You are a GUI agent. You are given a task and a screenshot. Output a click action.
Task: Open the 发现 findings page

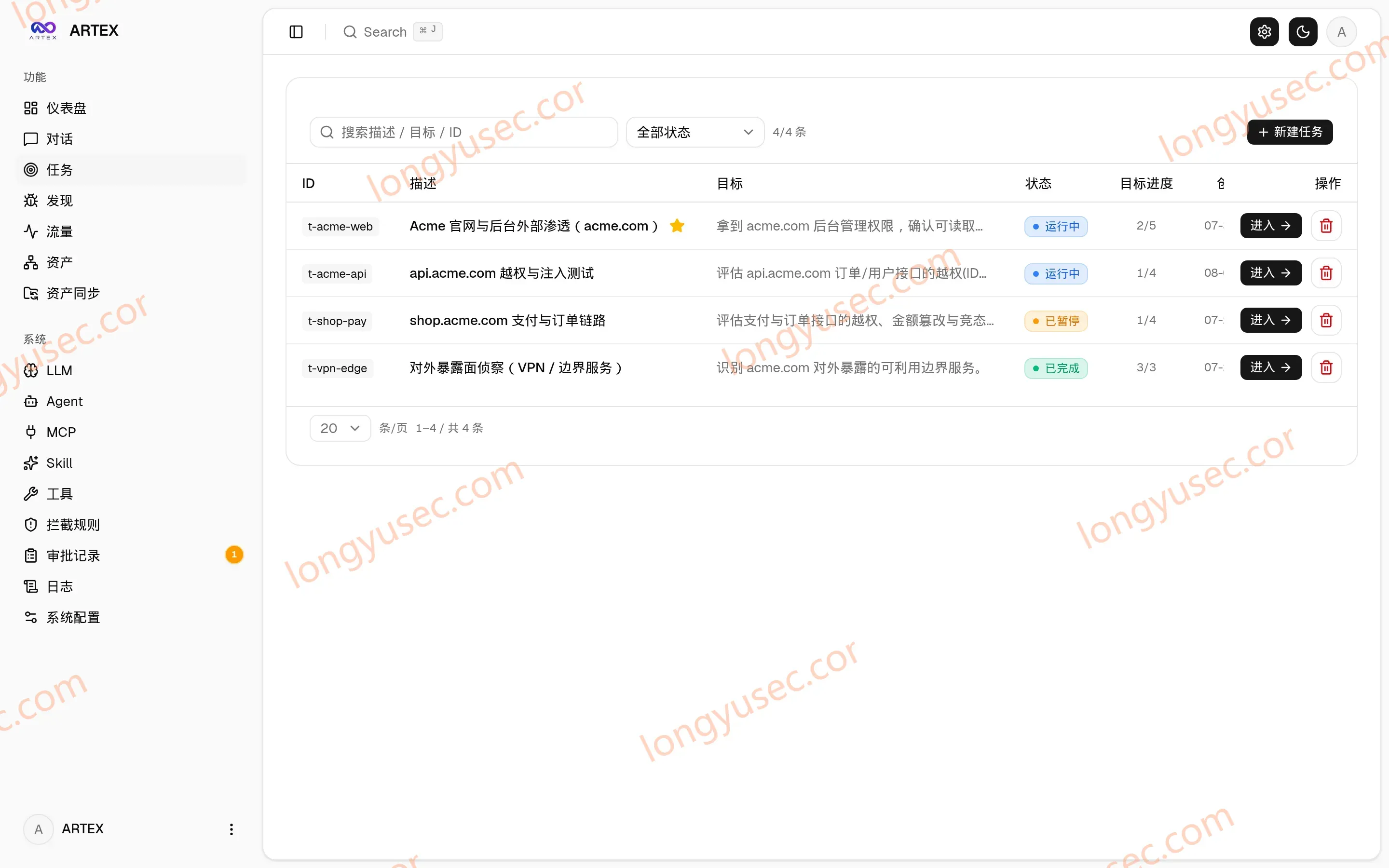131,200
